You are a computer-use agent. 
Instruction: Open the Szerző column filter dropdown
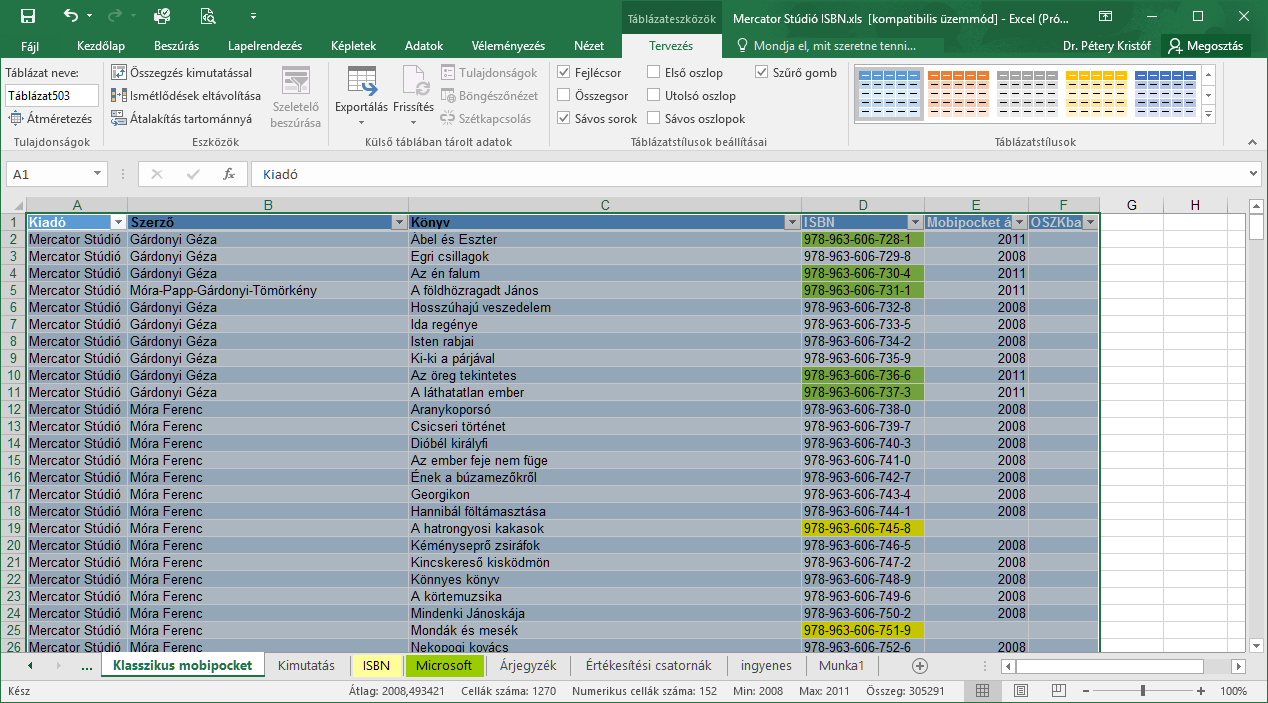coord(399,222)
